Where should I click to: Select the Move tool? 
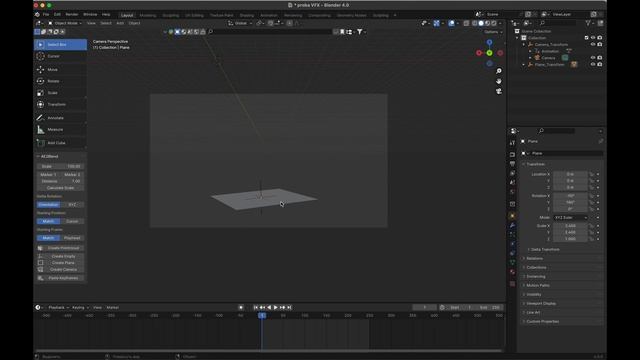point(60,70)
